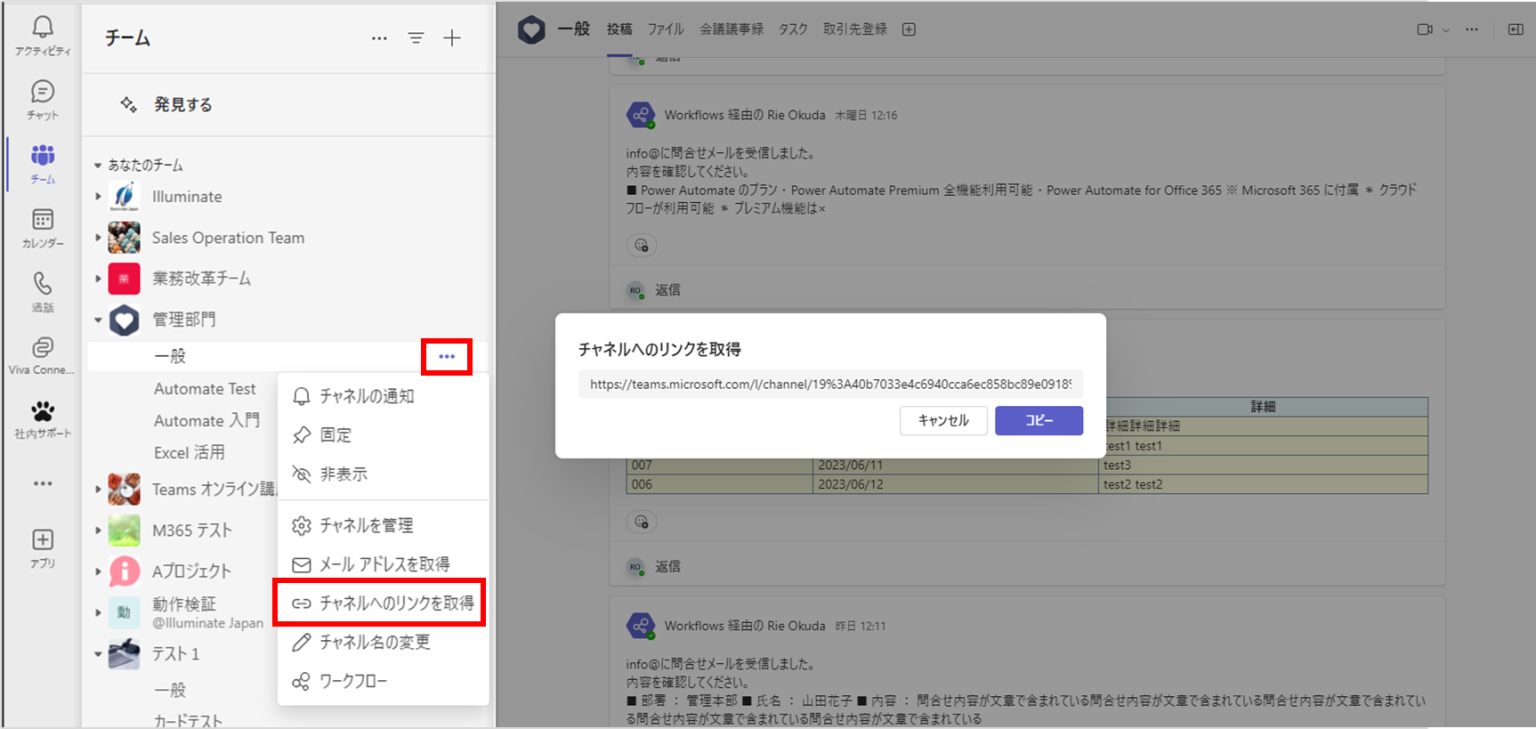This screenshot has width=1536, height=729.
Task: Open the 通話 (Calls) section
Action: point(41,290)
